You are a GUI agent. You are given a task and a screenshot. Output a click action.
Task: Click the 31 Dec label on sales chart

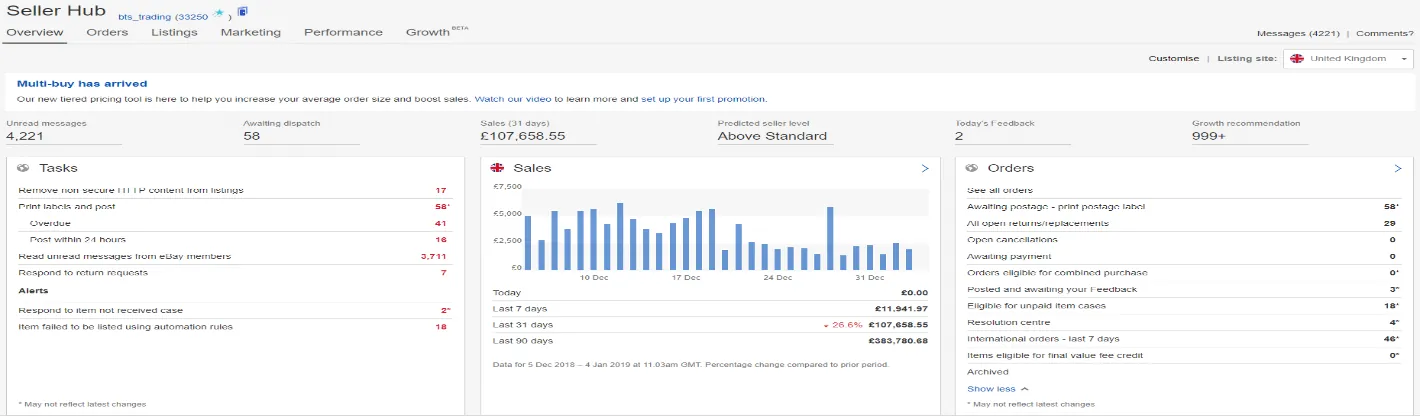[870, 277]
